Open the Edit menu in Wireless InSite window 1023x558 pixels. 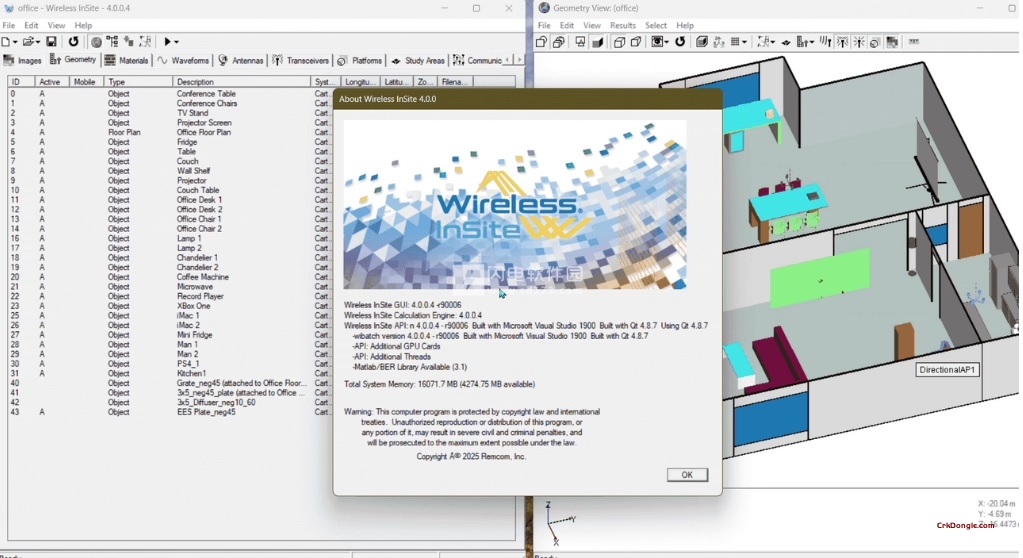(x=31, y=25)
